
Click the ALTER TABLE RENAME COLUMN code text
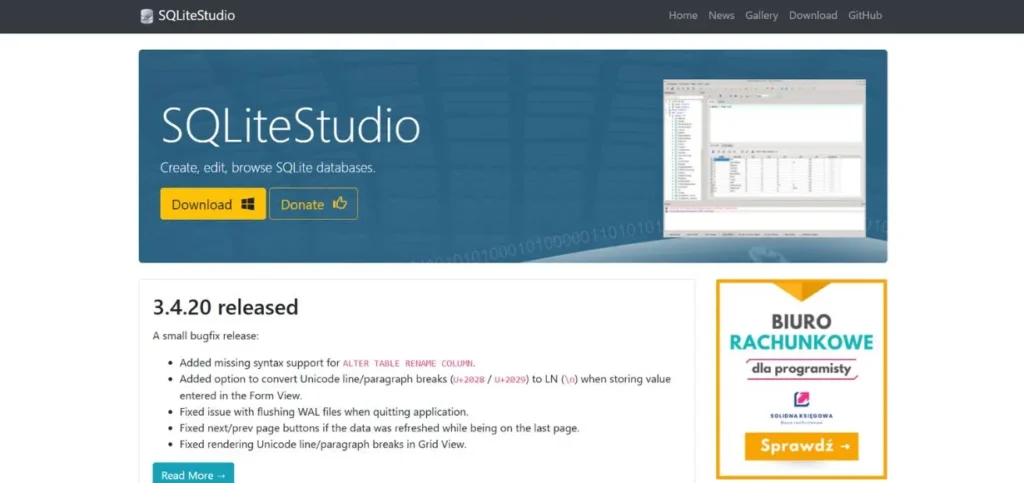[x=408, y=362]
